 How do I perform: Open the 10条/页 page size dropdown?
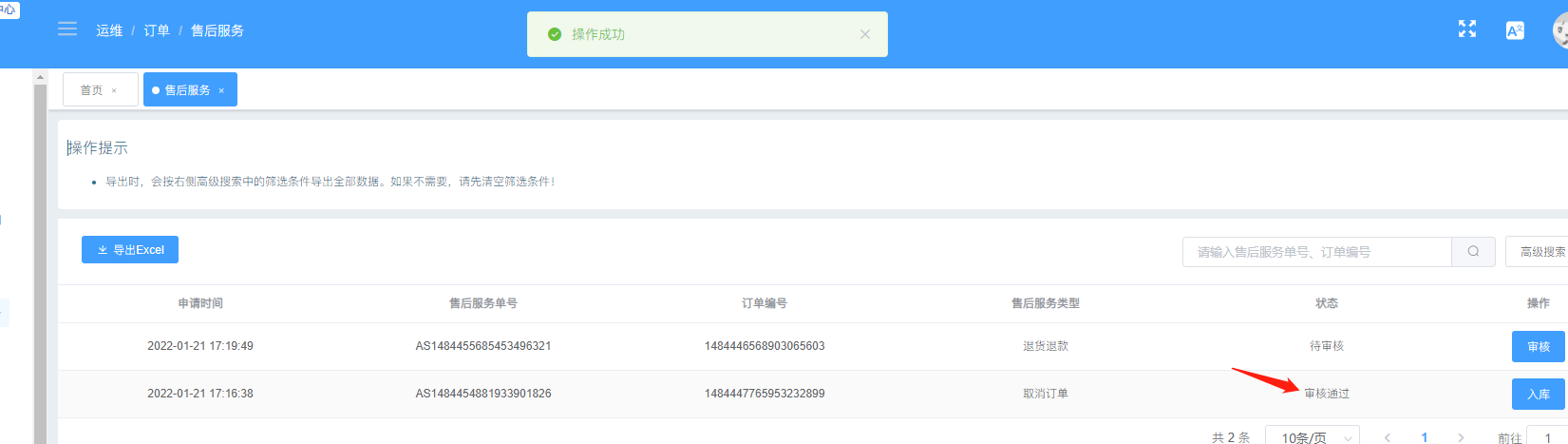[1313, 437]
